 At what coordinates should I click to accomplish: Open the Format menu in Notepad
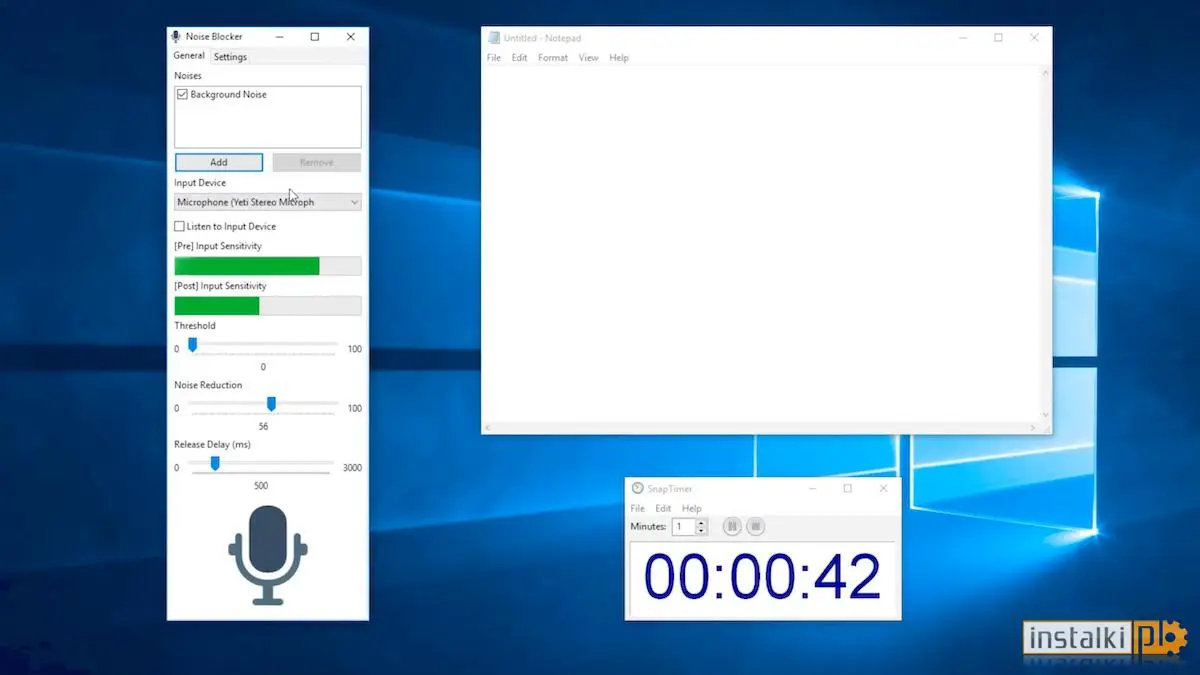[x=553, y=58]
